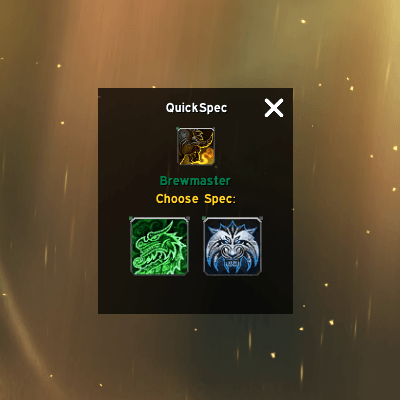Click gray corner marker on tiger icon

click(261, 218)
